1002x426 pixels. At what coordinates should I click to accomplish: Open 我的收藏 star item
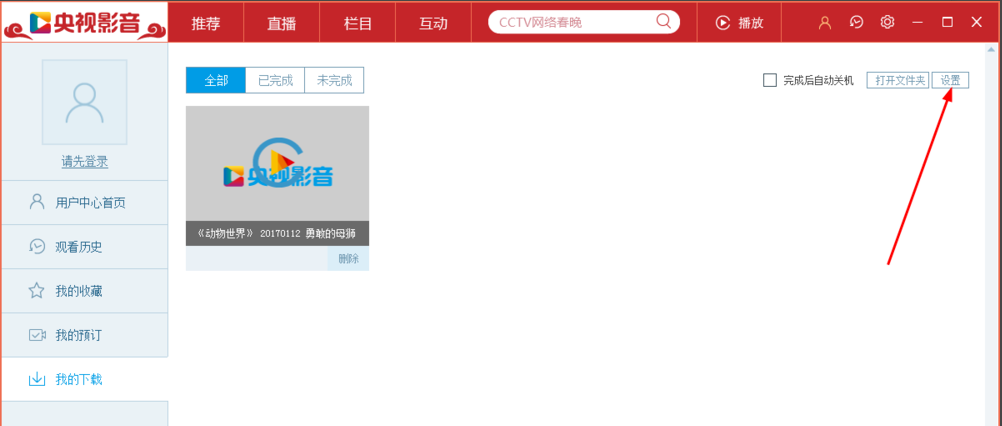click(84, 291)
